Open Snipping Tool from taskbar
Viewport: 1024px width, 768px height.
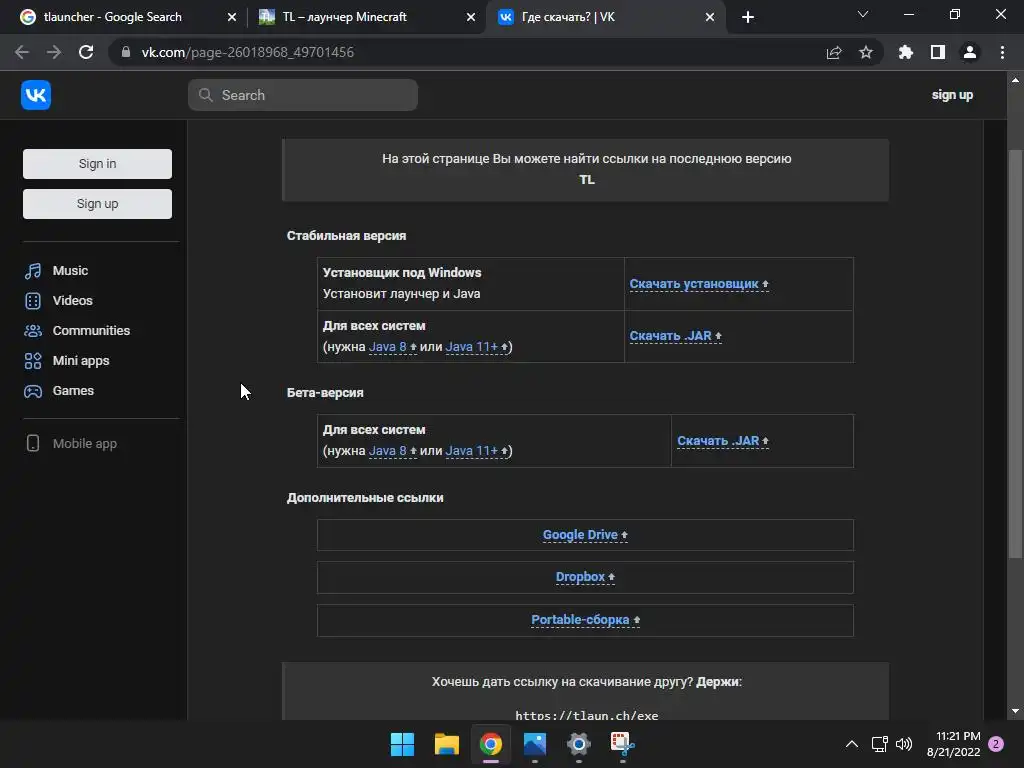622,744
